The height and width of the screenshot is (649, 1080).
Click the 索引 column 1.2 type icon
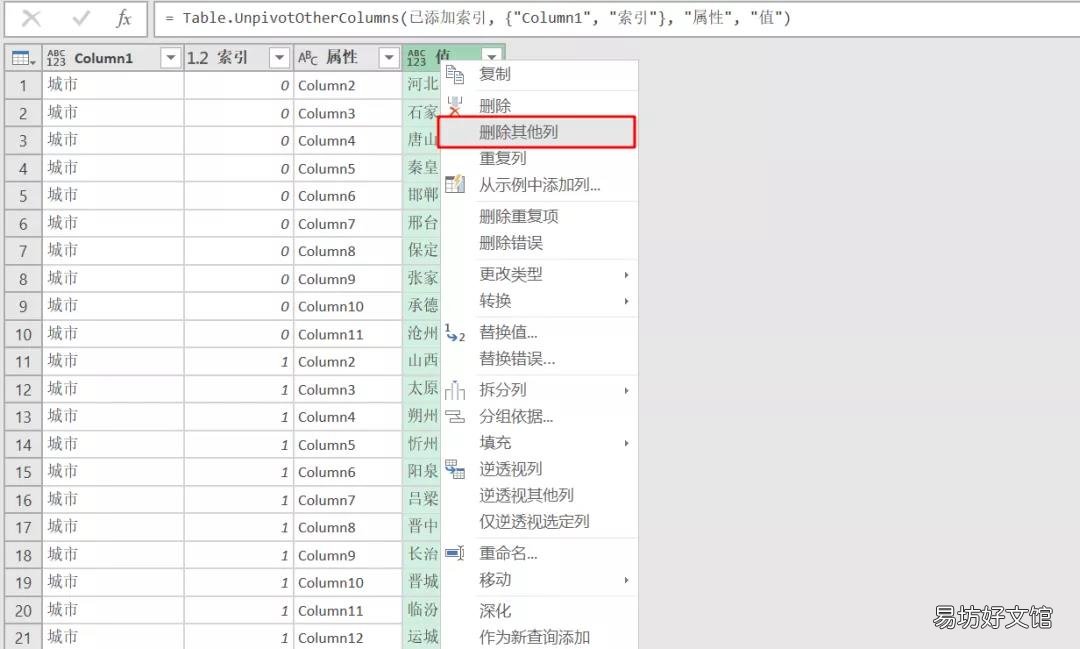pyautogui.click(x=198, y=58)
